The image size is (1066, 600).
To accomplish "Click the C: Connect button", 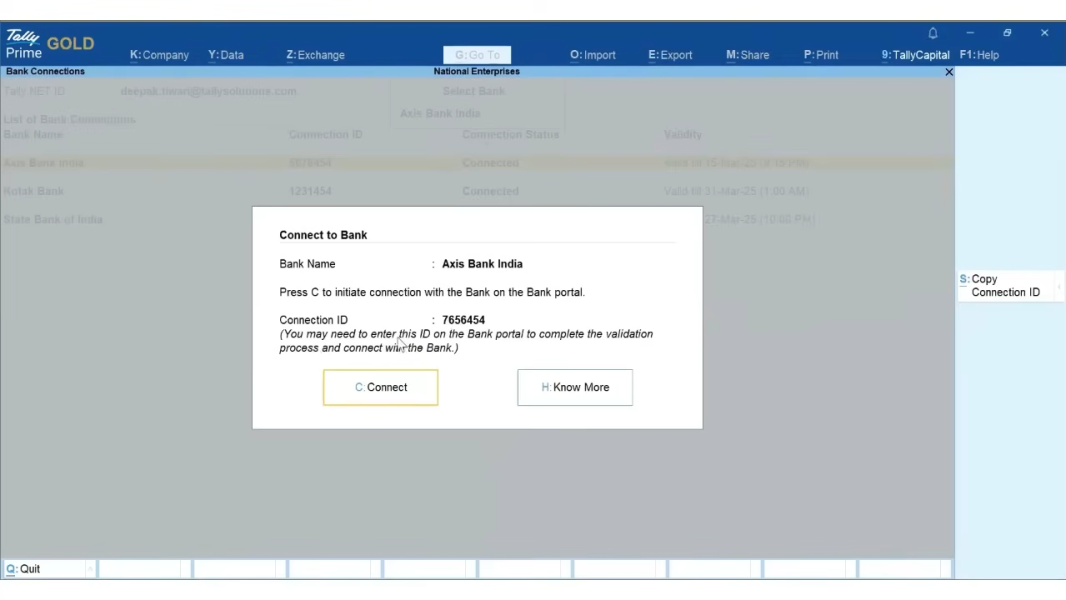I will pos(381,387).
